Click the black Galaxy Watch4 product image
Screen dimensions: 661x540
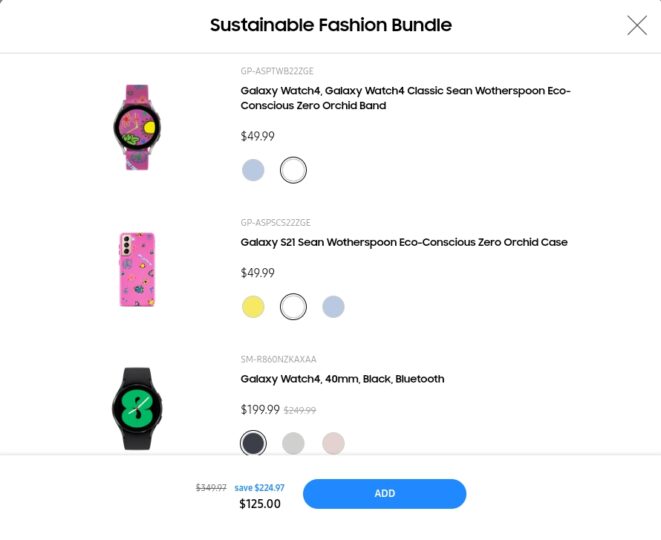(x=137, y=406)
